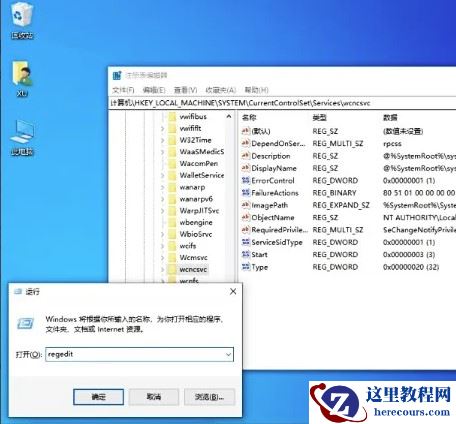Click the vwifibus folder icon

pyautogui.click(x=172, y=117)
